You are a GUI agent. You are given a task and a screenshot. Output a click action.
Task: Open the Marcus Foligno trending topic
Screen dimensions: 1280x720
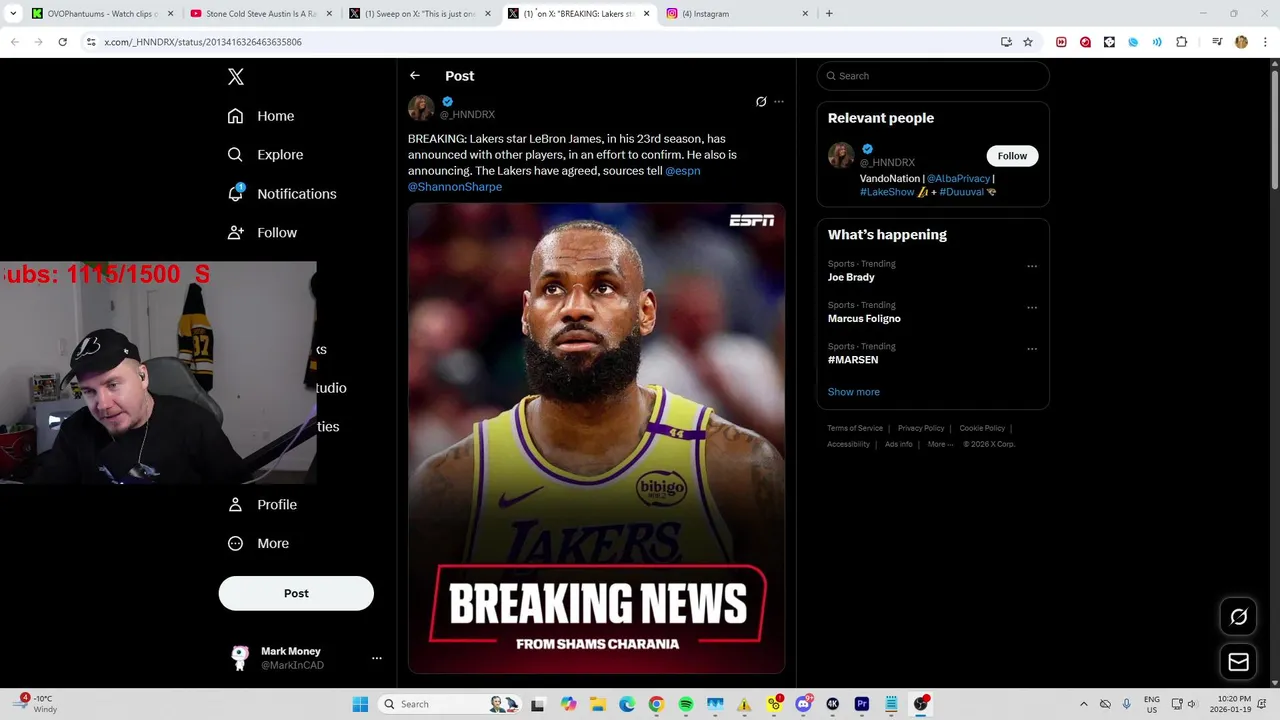(x=864, y=318)
